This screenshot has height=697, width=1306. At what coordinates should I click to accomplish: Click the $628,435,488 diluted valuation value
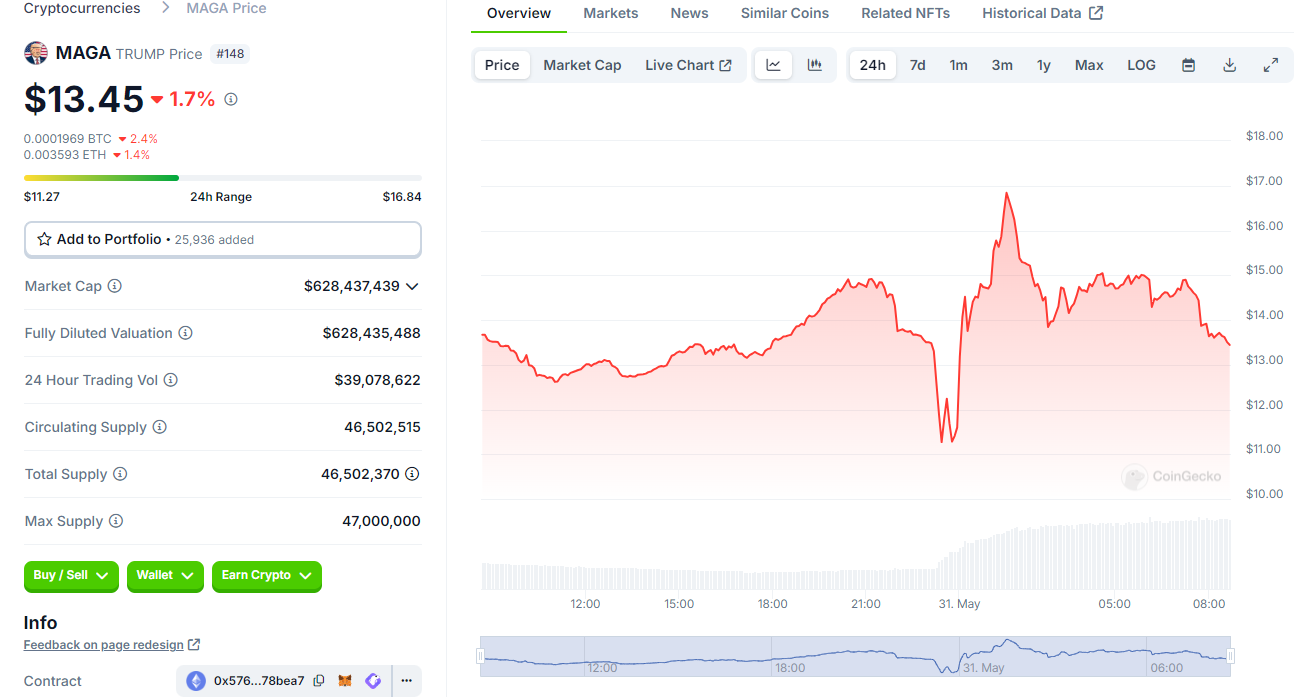372,333
